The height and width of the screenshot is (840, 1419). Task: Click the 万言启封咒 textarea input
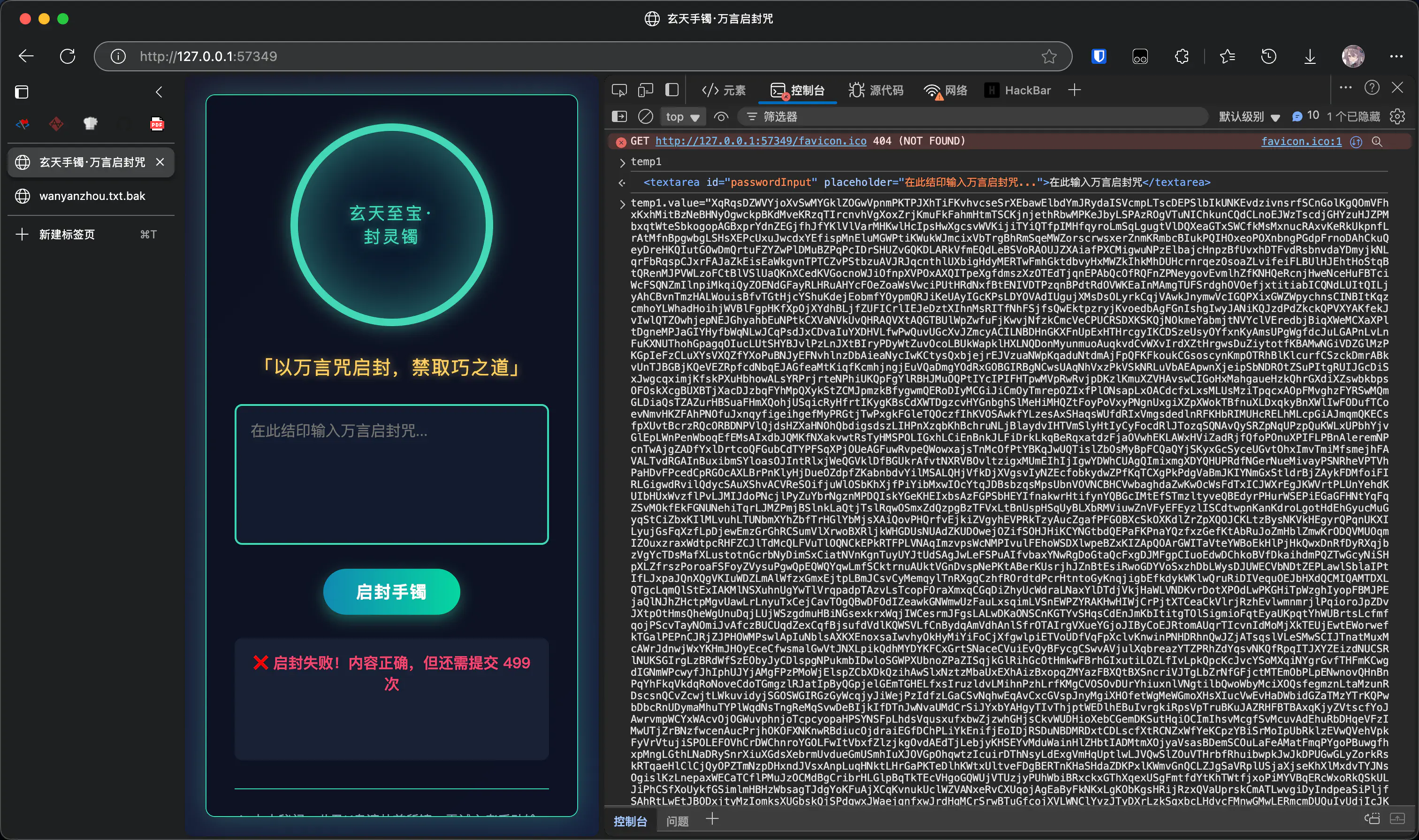[x=391, y=474]
